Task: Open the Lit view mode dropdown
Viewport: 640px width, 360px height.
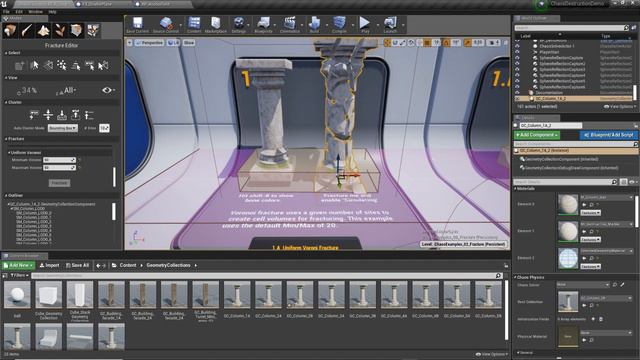Action: tap(173, 42)
